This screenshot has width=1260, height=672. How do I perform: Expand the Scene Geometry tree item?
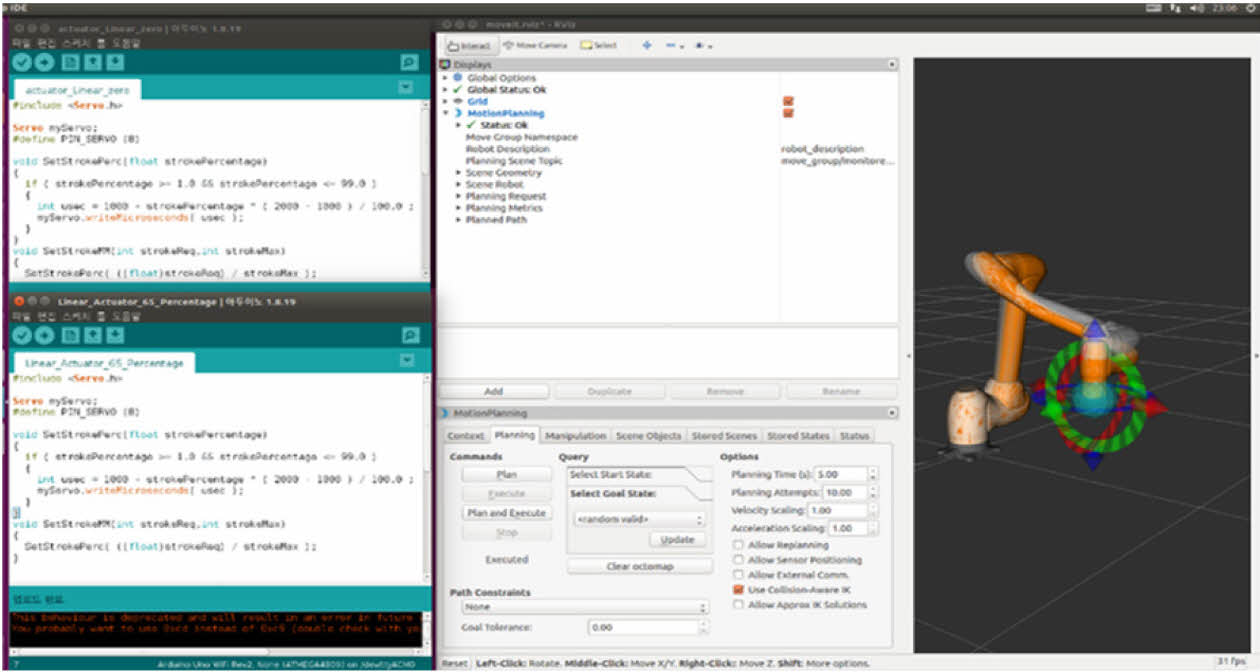pos(458,173)
